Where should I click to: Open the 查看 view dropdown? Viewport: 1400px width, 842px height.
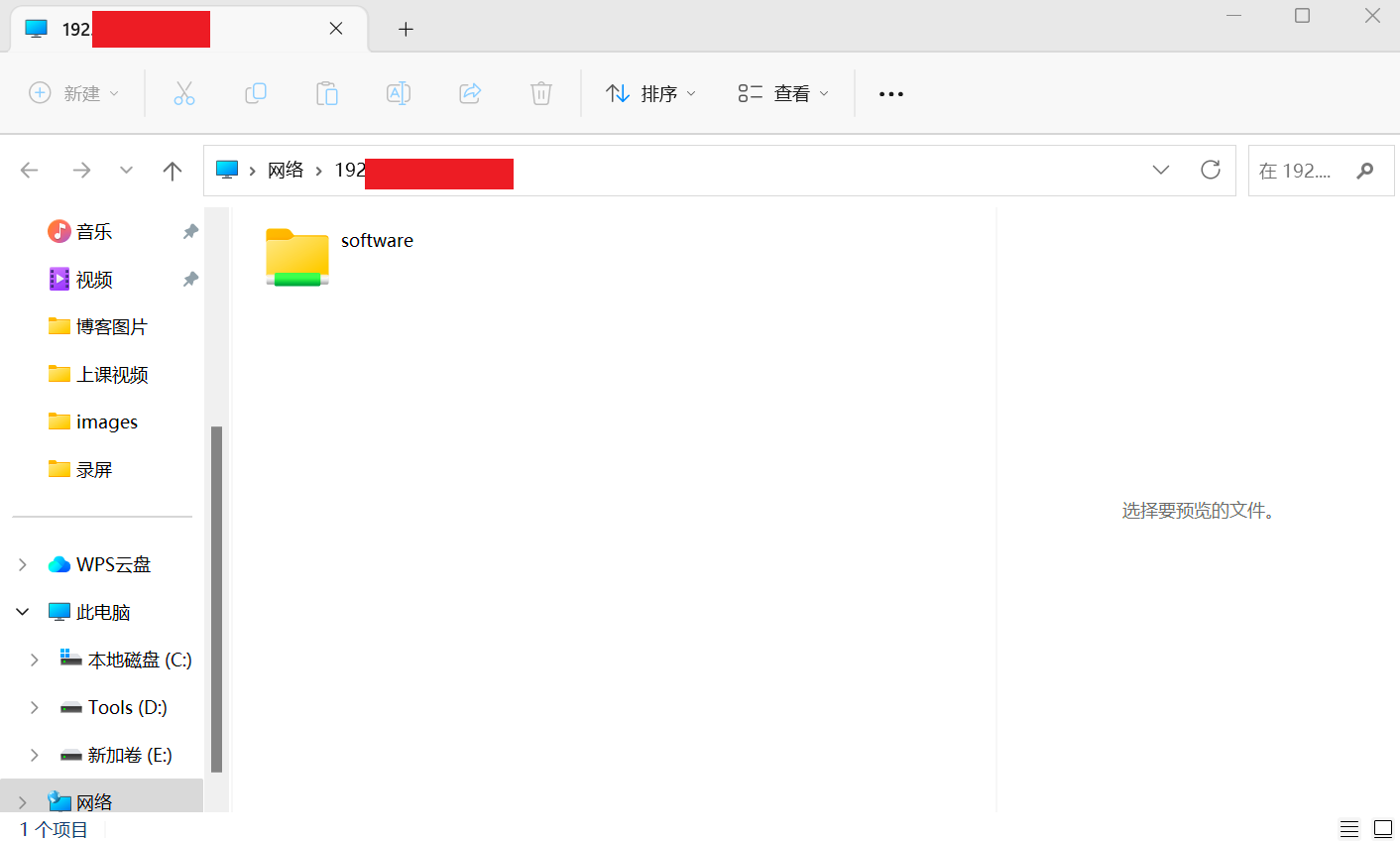click(783, 93)
